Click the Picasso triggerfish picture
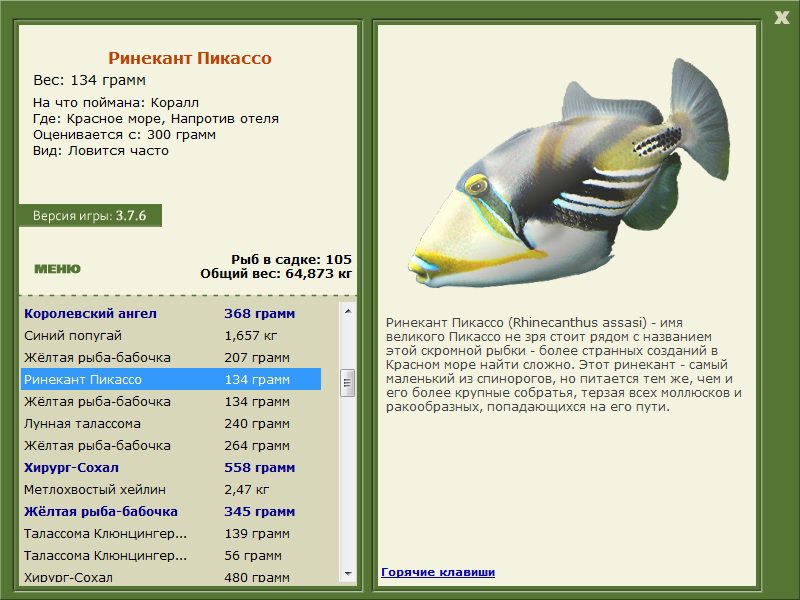The image size is (800, 600). pyautogui.click(x=569, y=173)
